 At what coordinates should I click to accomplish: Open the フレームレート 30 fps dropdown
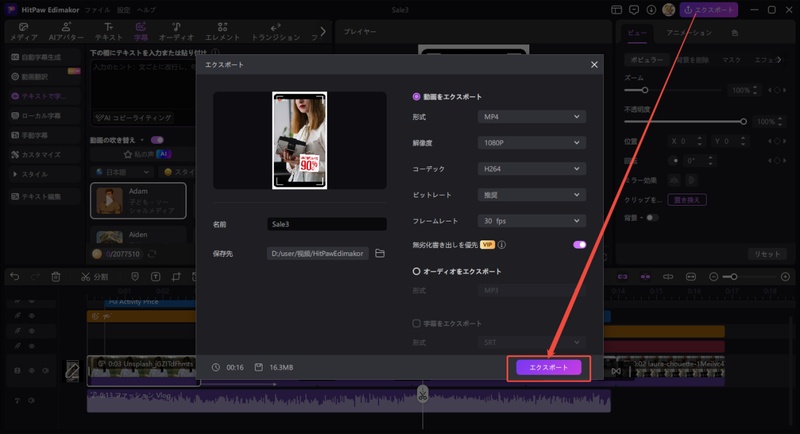[x=532, y=221]
